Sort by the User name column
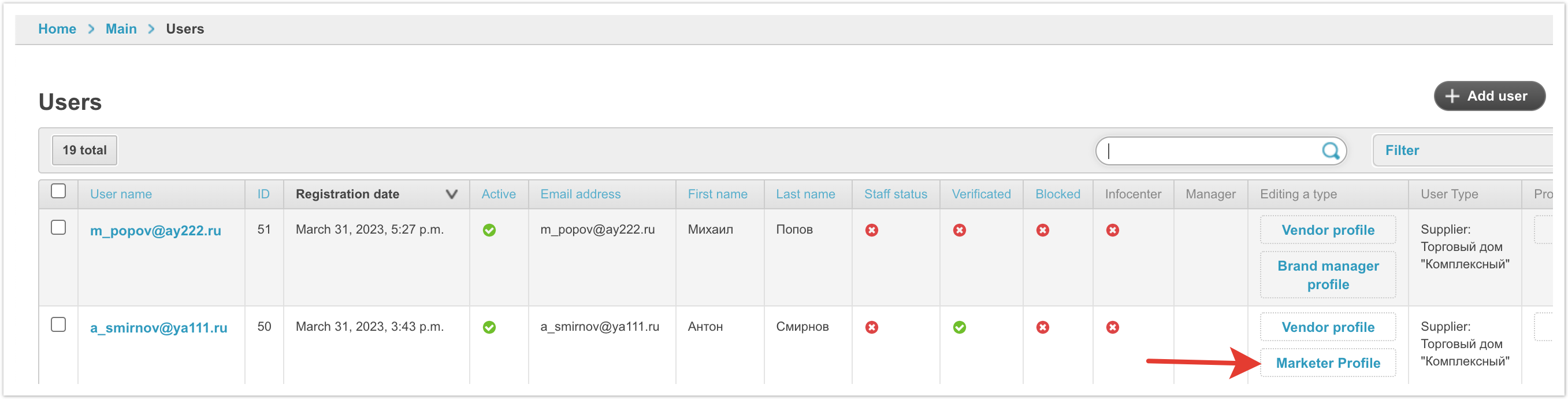Image resolution: width=1568 pixels, height=399 pixels. (x=121, y=194)
